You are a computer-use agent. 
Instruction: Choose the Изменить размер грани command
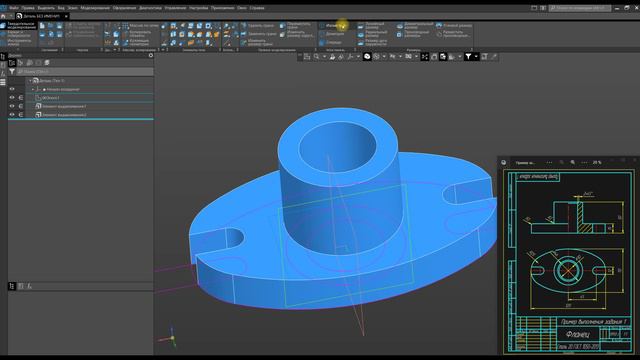pyautogui.click(x=257, y=42)
